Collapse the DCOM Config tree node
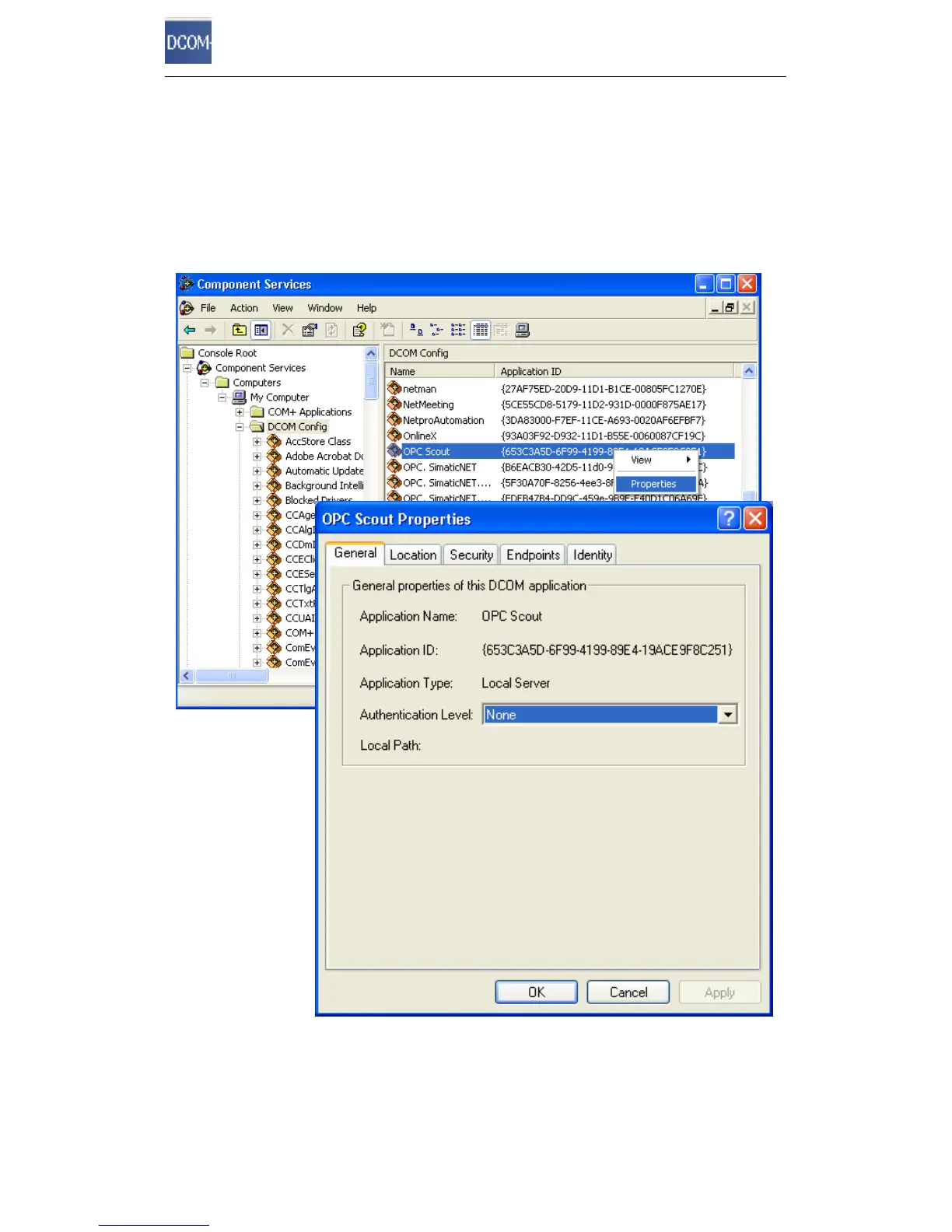This screenshot has width=952, height=1232. click(x=240, y=427)
